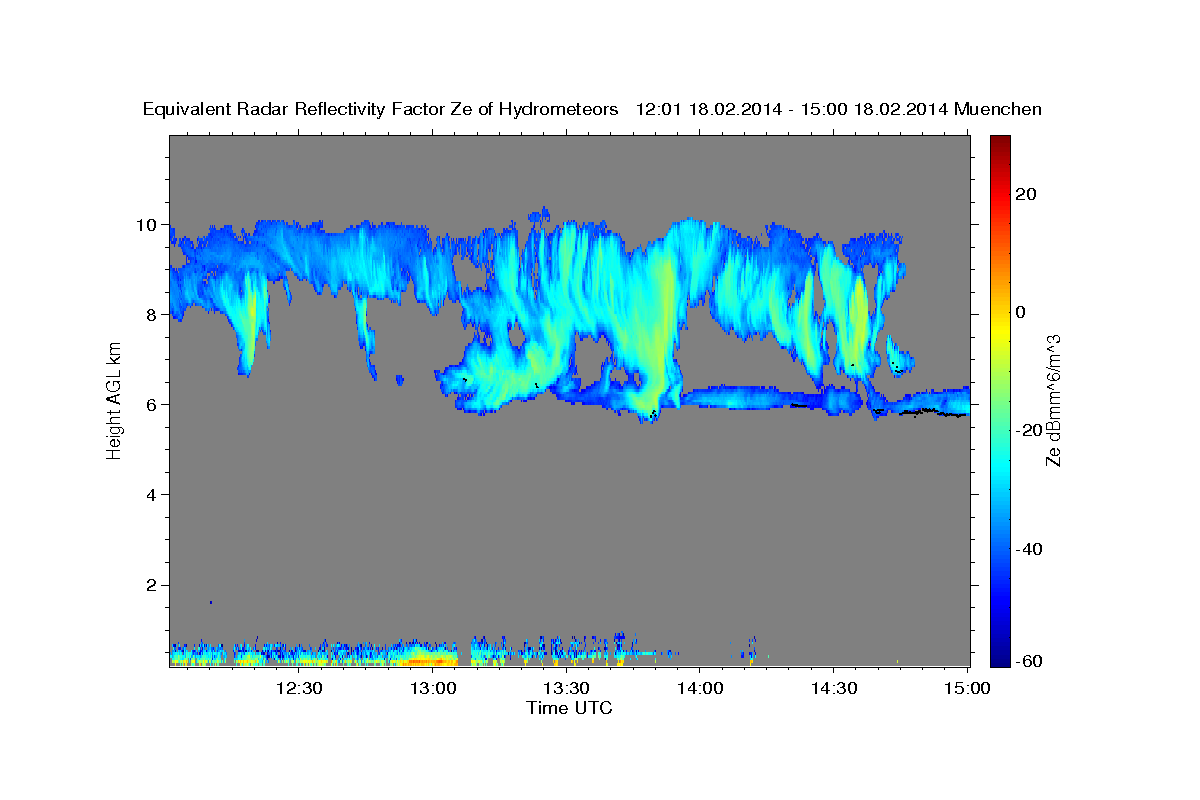The image size is (1200, 800).
Task: Click the height axis tick label '8'
Action: [x=153, y=315]
